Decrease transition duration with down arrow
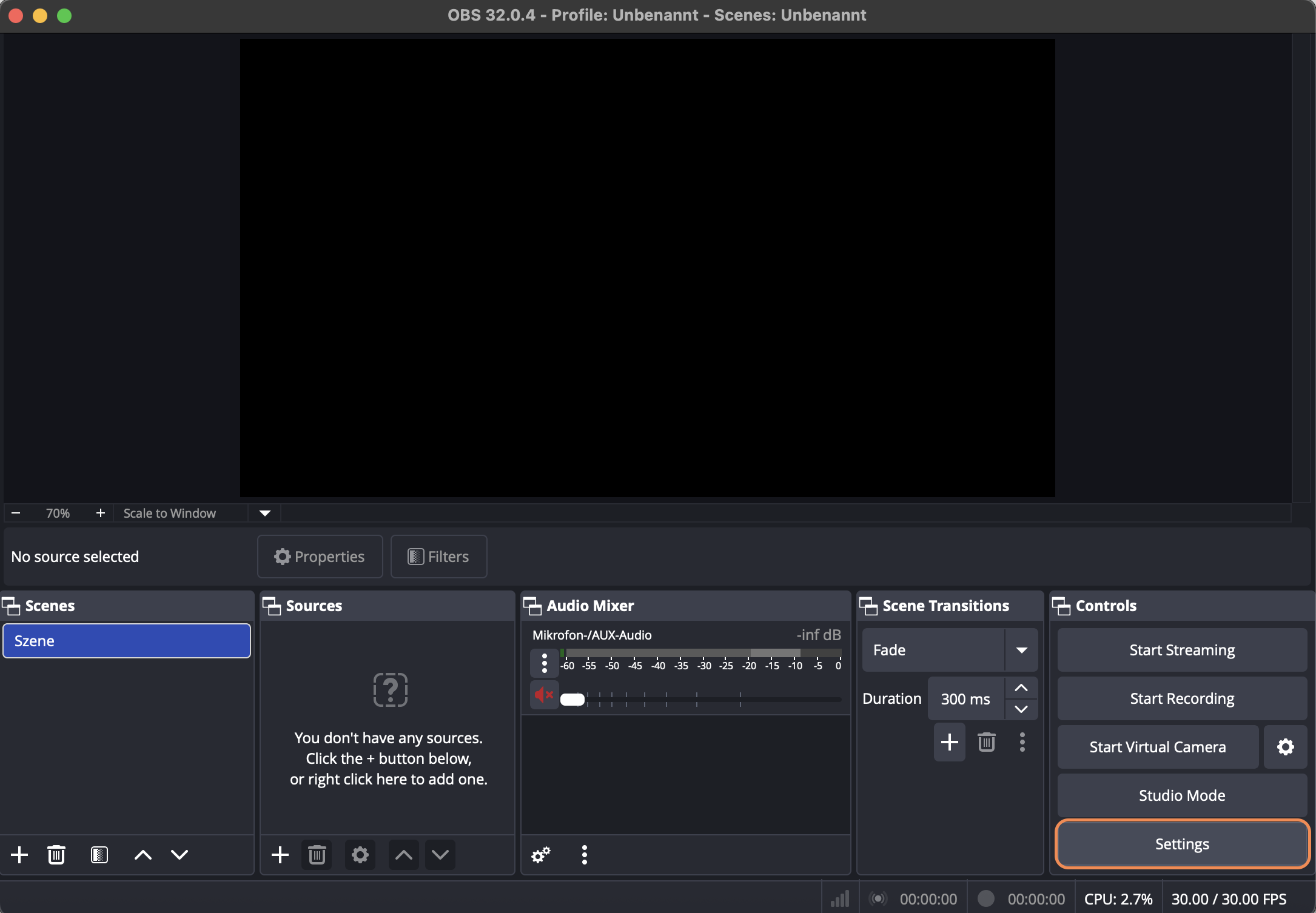Screen dimensions: 1316x913 click(1021, 709)
